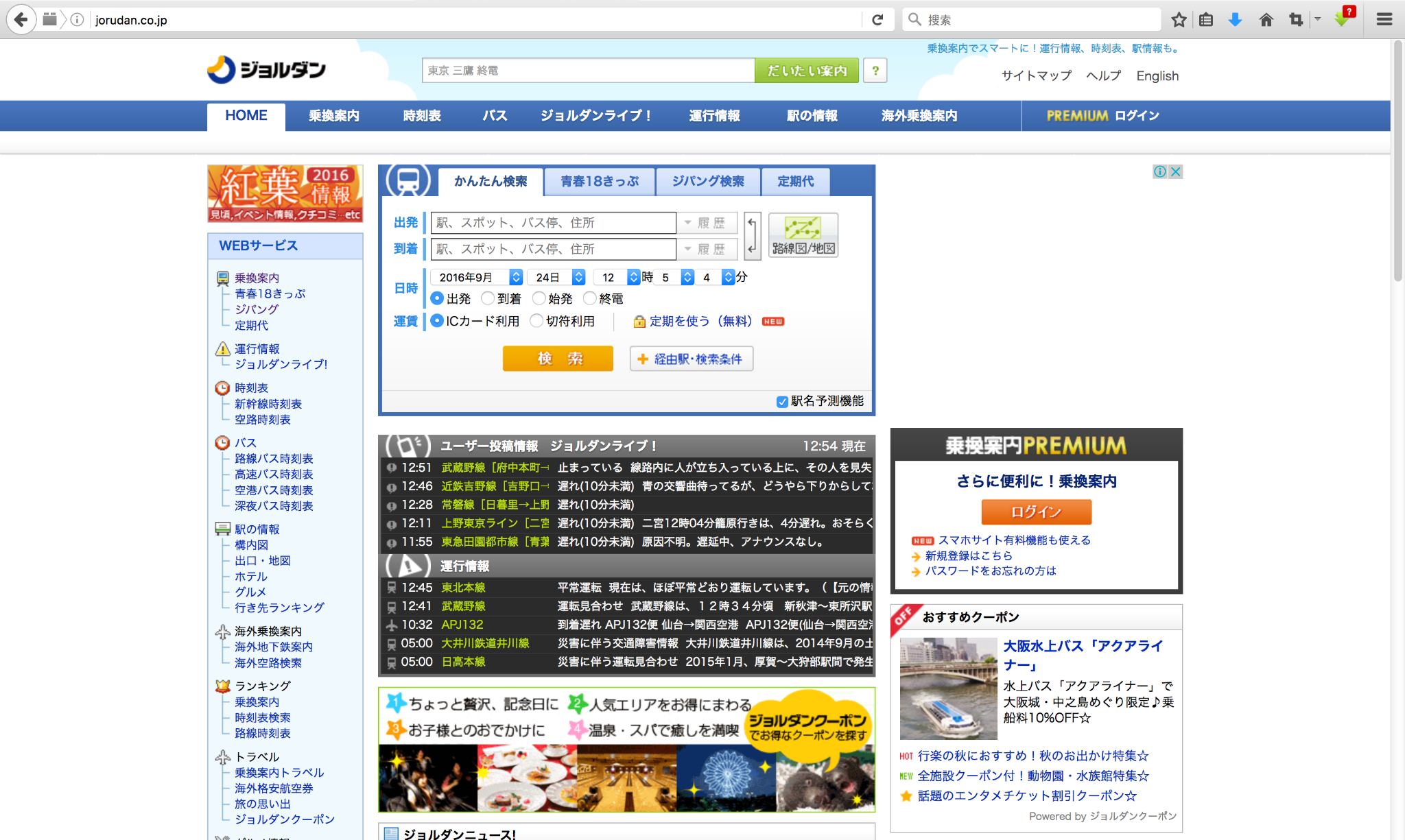1405x840 pixels.
Task: Switch to the 青春18きっぷ tab
Action: pyautogui.click(x=600, y=182)
